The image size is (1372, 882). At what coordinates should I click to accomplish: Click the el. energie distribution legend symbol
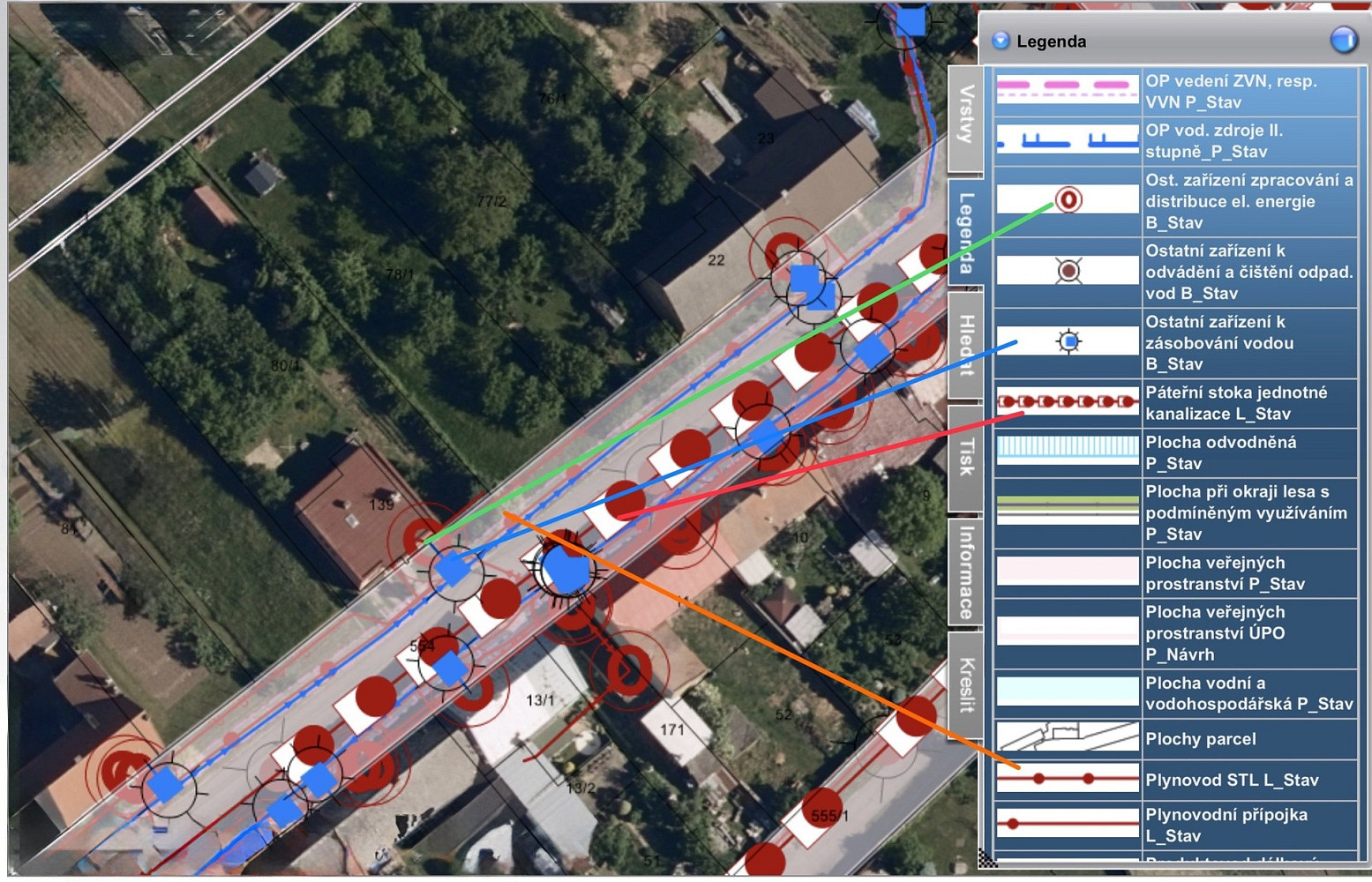1068,200
